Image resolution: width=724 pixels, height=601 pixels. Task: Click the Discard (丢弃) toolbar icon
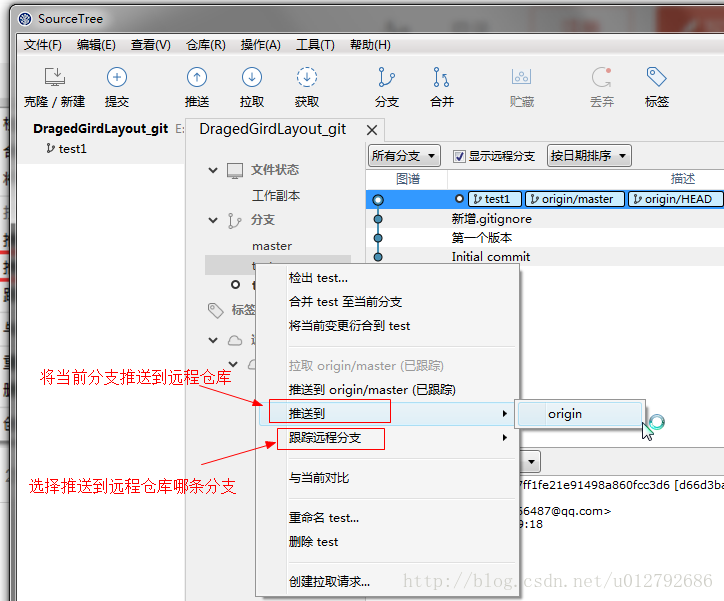coord(602,77)
